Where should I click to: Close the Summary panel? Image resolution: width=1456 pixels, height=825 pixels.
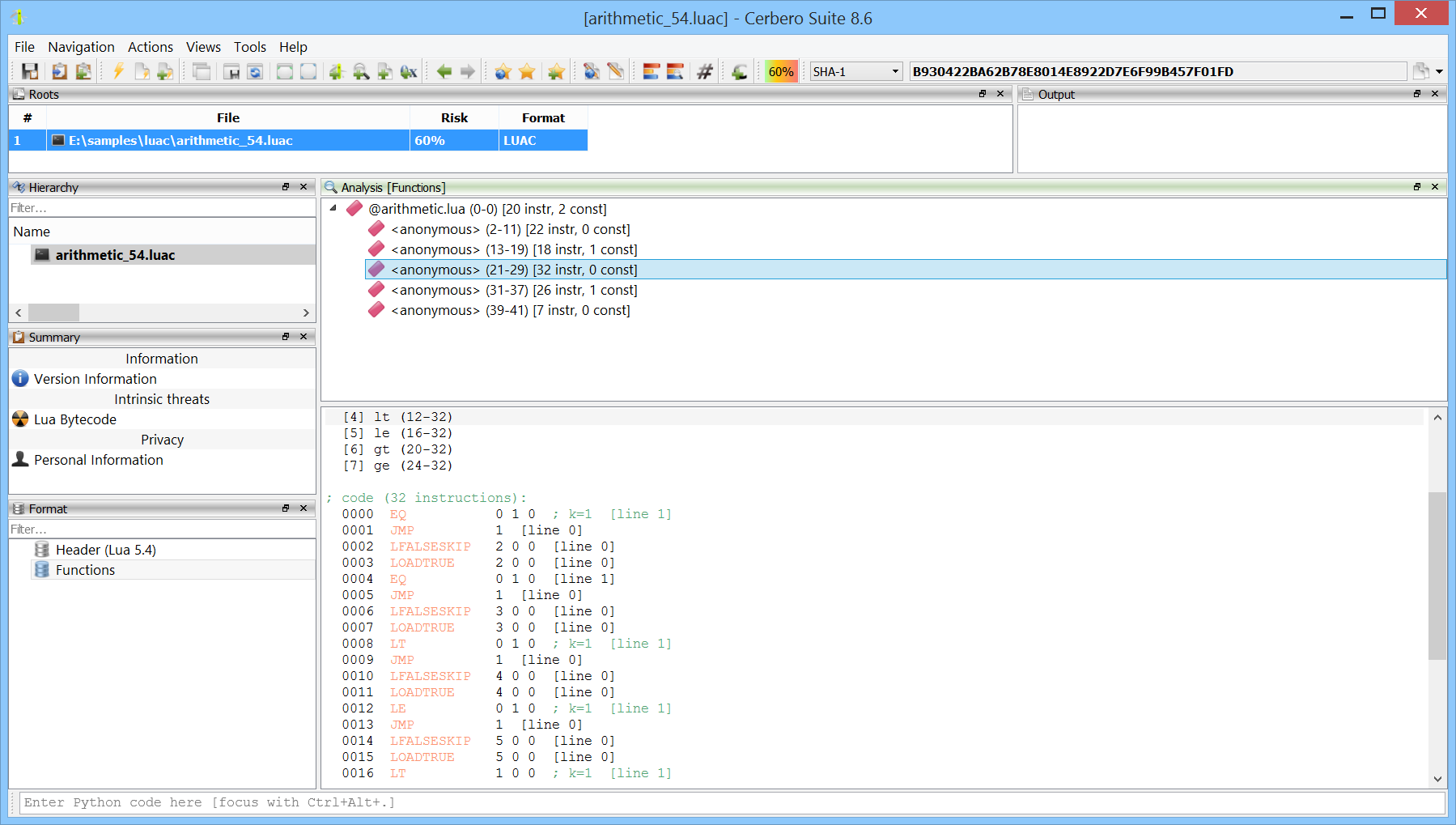304,337
